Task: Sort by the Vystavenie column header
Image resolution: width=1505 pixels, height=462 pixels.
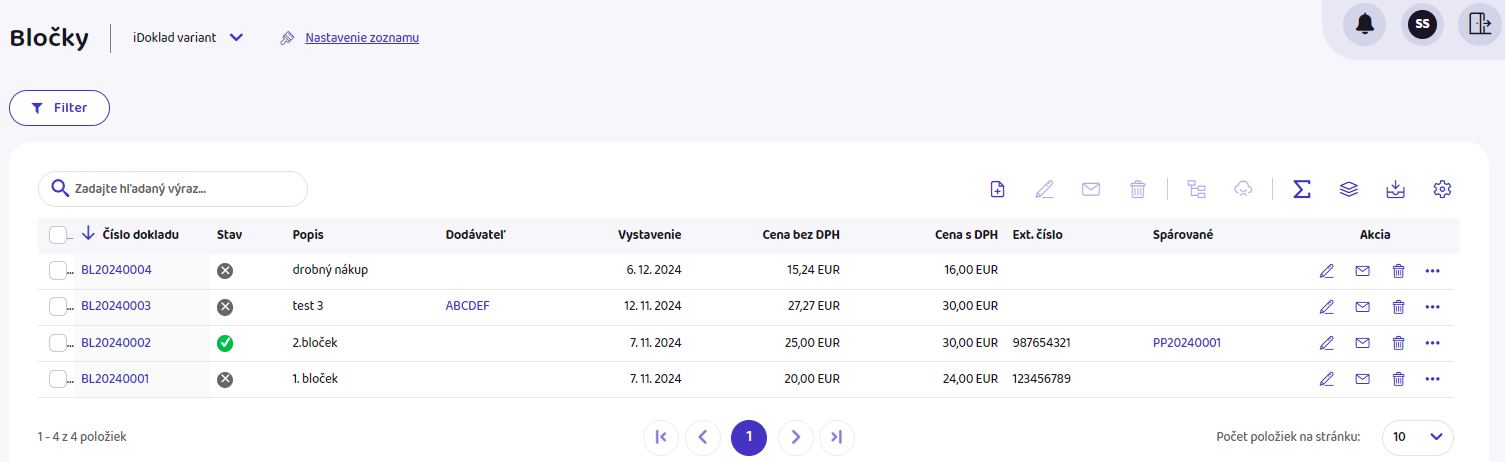Action: tap(649, 235)
